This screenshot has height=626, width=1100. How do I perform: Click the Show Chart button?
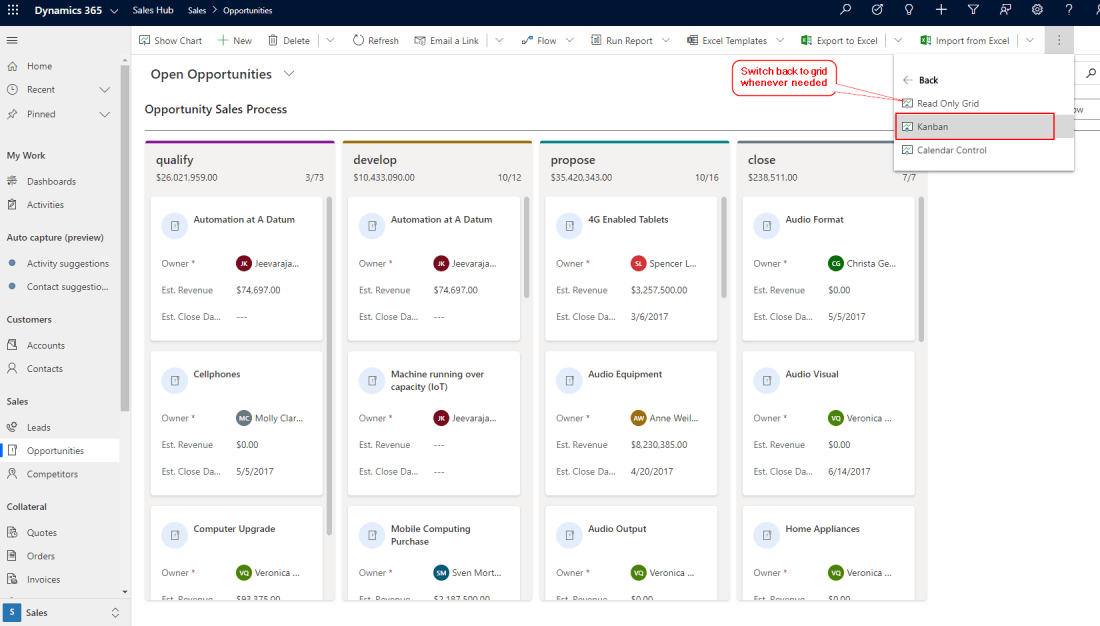coord(170,41)
